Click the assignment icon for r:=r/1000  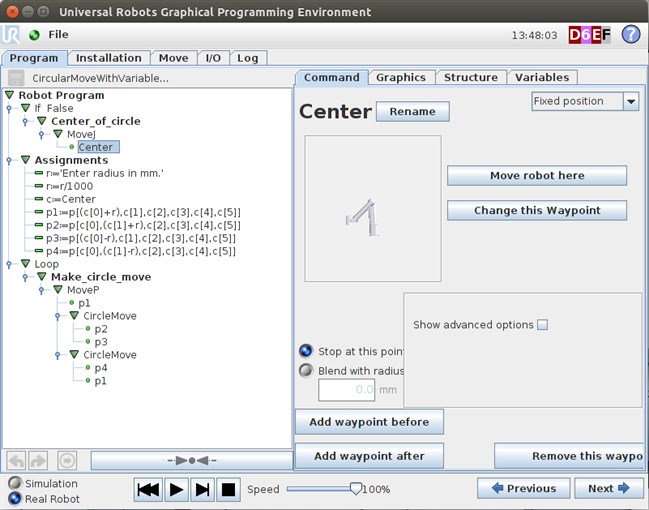click(39, 186)
